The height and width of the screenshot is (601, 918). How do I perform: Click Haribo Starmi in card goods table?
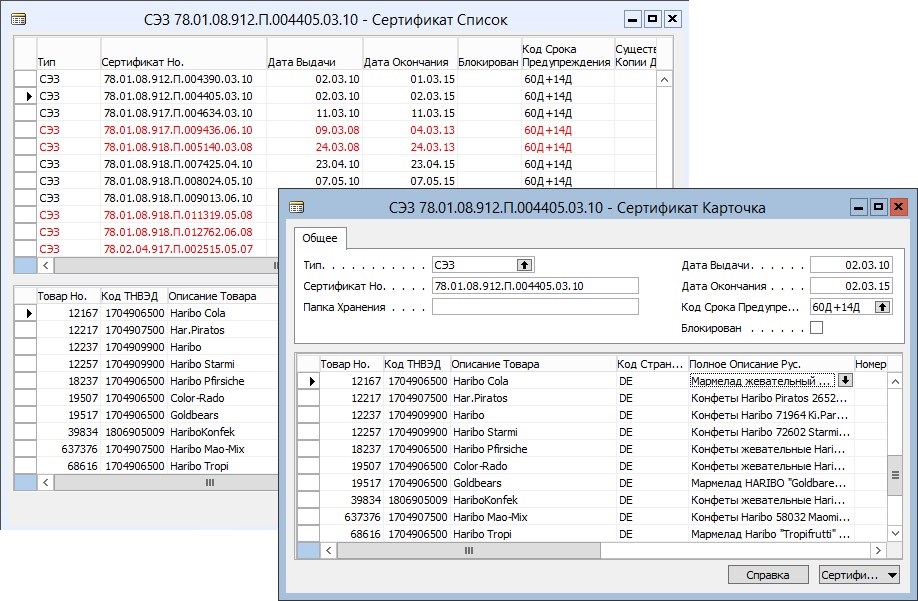pyautogui.click(x=485, y=432)
